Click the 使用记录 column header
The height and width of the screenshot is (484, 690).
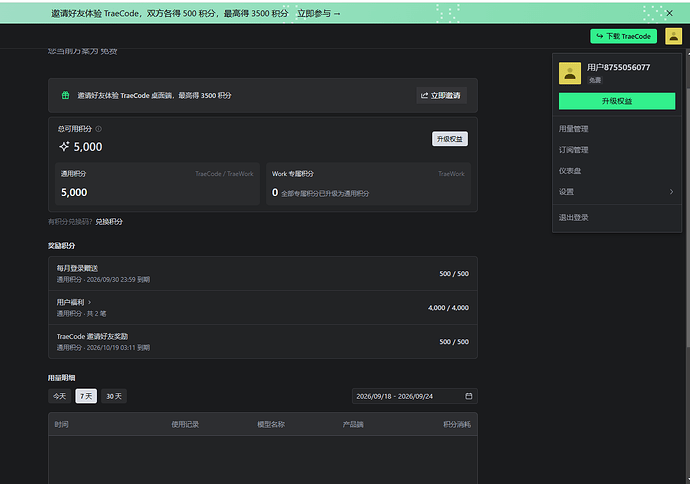coord(185,424)
